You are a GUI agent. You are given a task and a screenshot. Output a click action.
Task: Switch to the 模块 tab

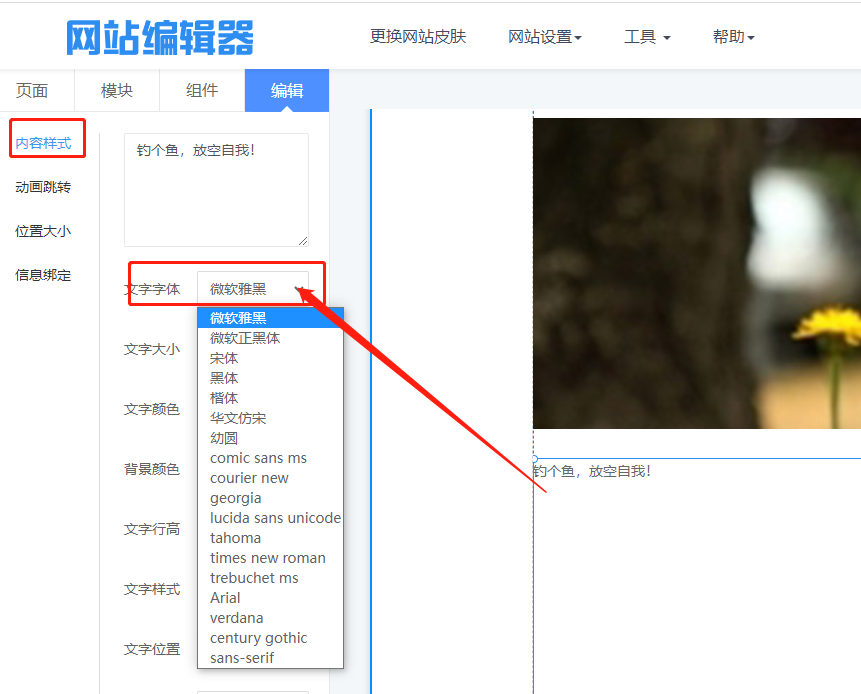tap(116, 90)
